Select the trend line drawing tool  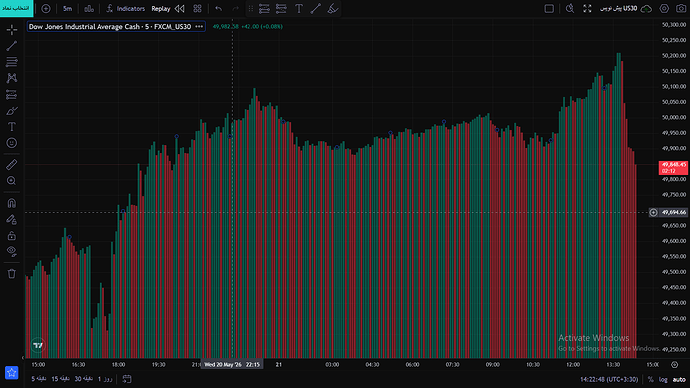(x=12, y=46)
